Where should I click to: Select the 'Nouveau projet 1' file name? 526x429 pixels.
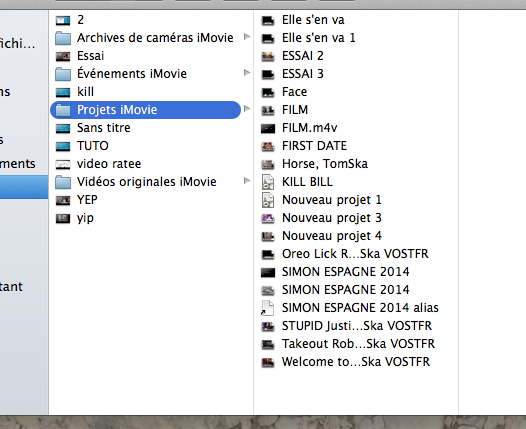[332, 200]
